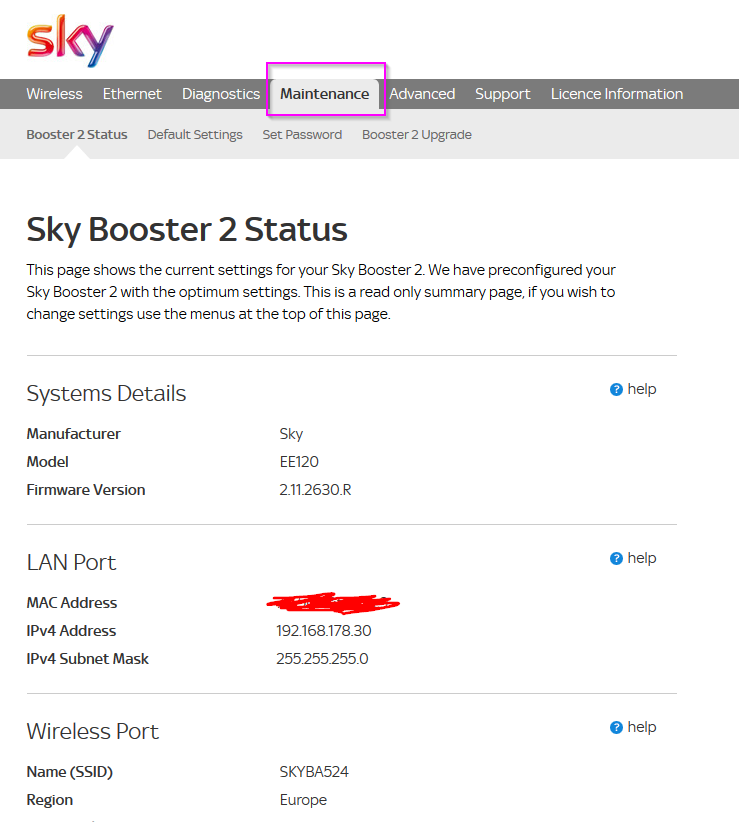
Task: Click the region value Europe
Action: (303, 800)
